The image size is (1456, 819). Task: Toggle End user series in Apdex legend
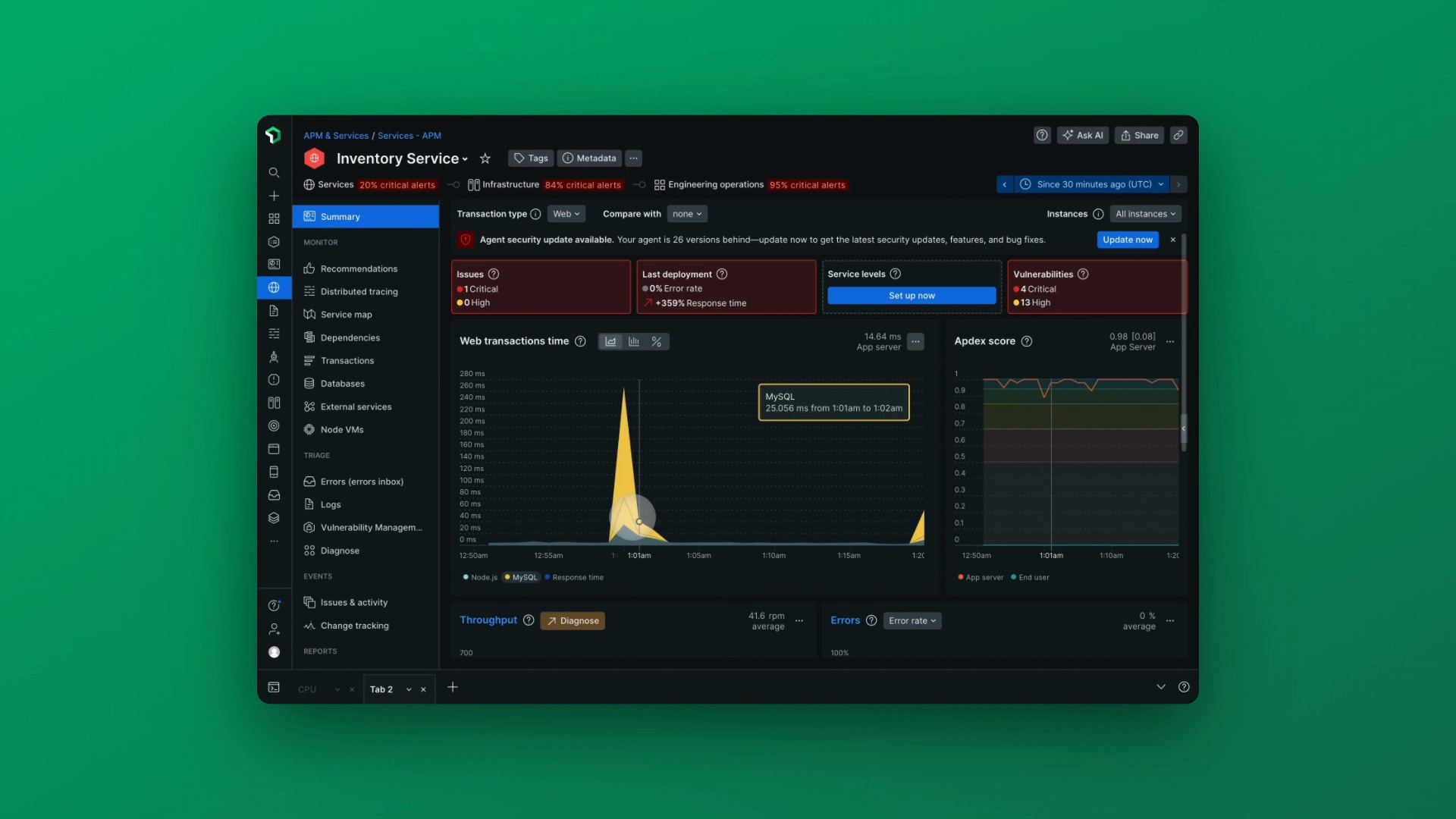point(1030,577)
